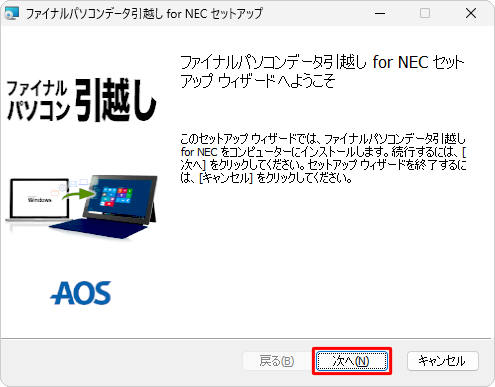The width and height of the screenshot is (495, 387).
Task: Close the setup wizard window
Action: (471, 13)
